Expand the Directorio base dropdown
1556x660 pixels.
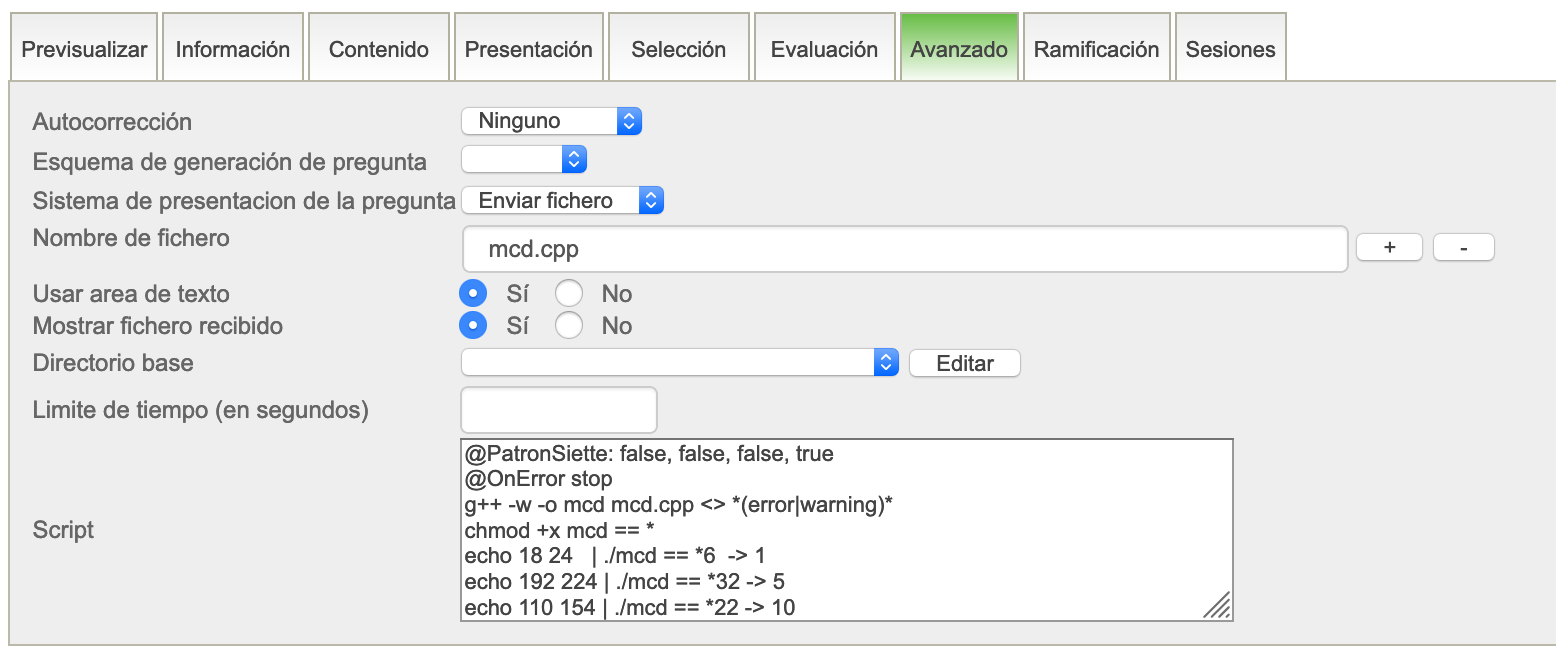[680, 363]
